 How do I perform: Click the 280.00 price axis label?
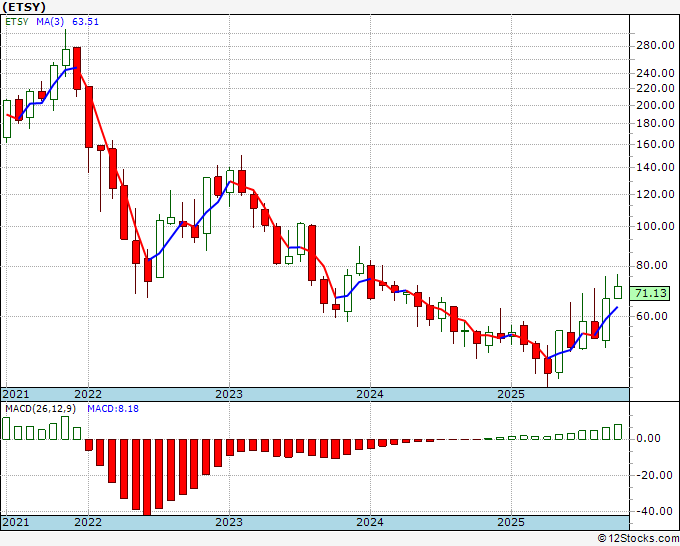click(x=655, y=46)
